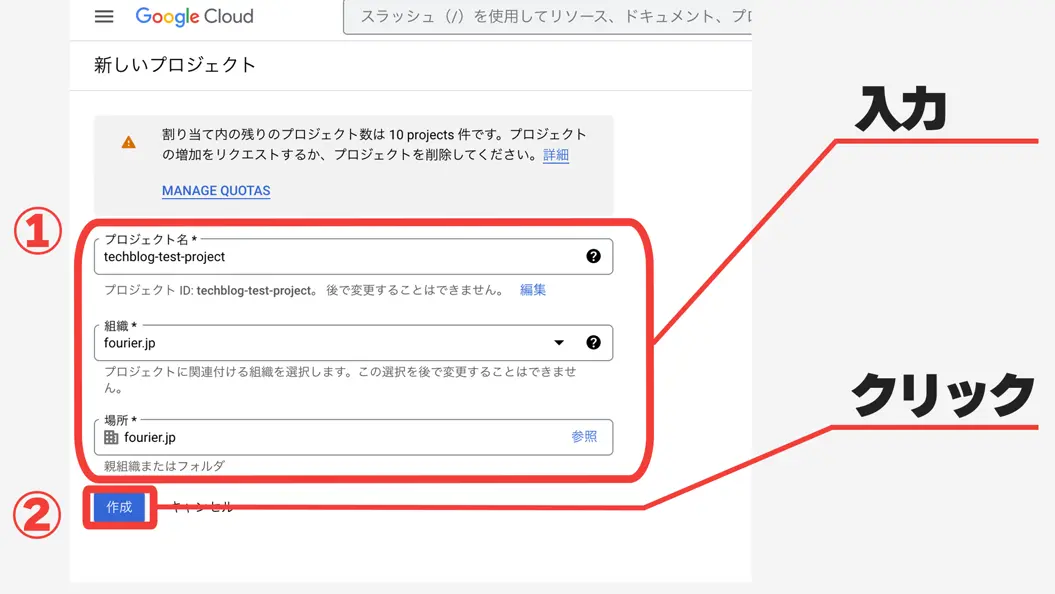This screenshot has width=1055, height=594.
Task: Click the 親組織またはフォルダ helper text
Action: (164, 466)
